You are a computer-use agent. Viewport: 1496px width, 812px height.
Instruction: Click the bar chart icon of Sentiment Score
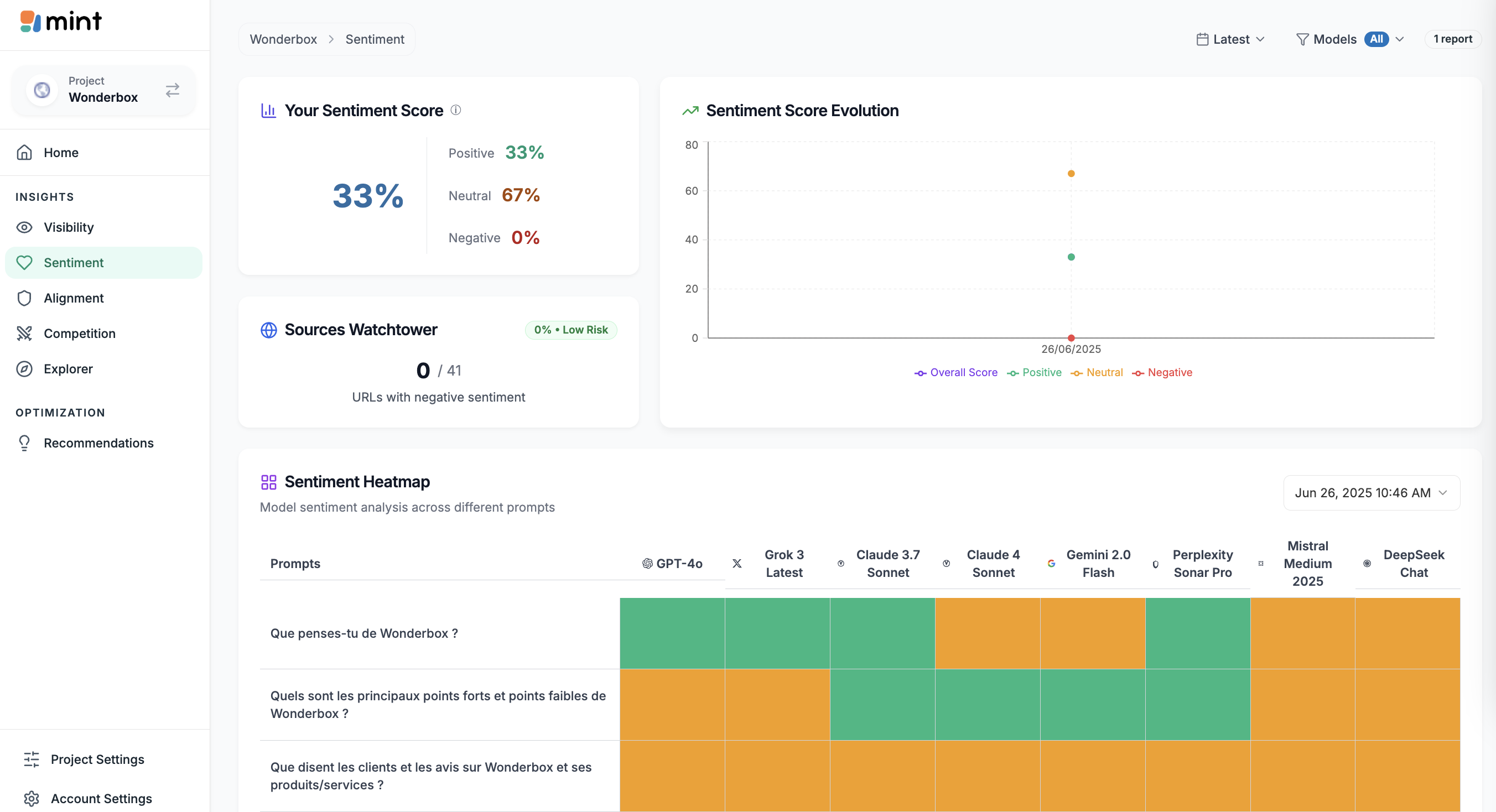(268, 110)
